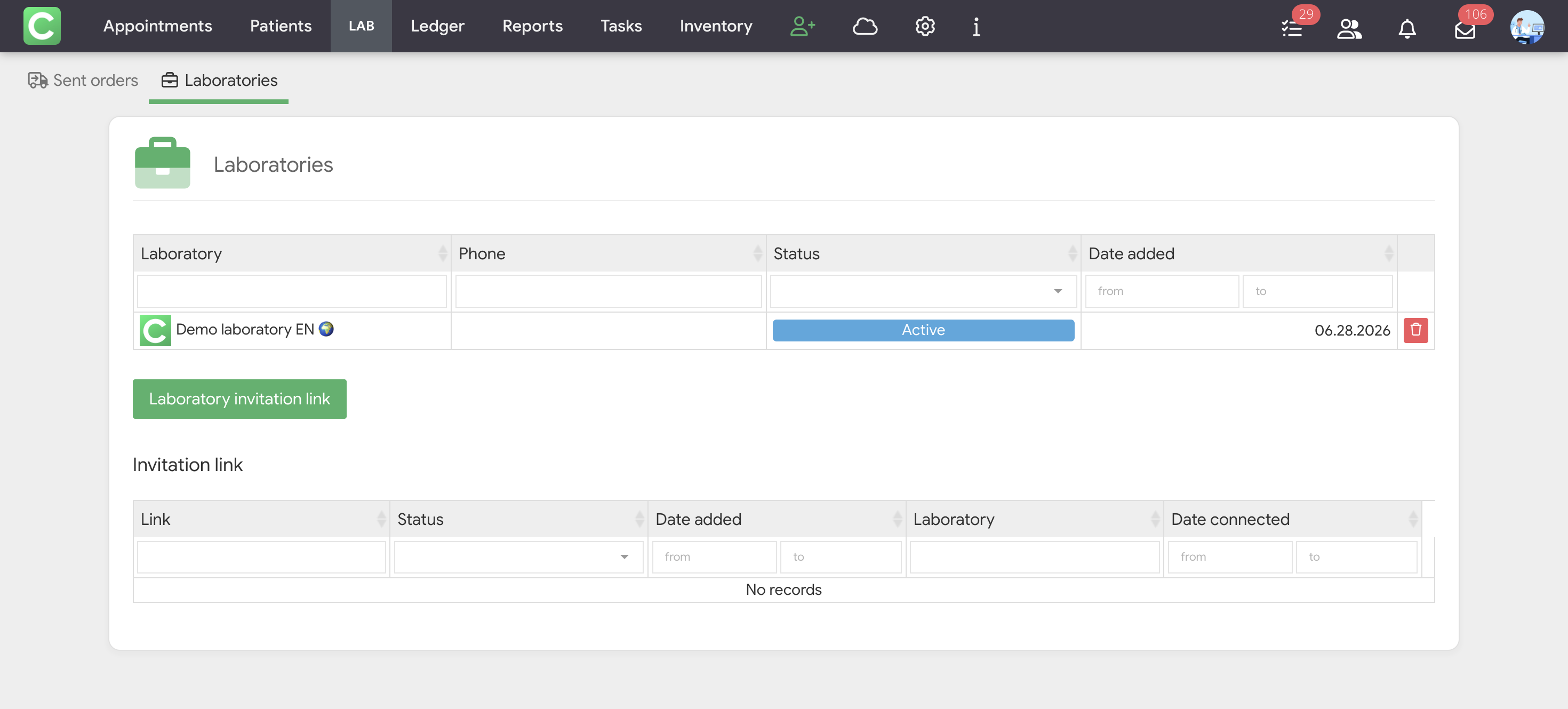
Task: Open the user profile avatar
Action: coord(1526,27)
